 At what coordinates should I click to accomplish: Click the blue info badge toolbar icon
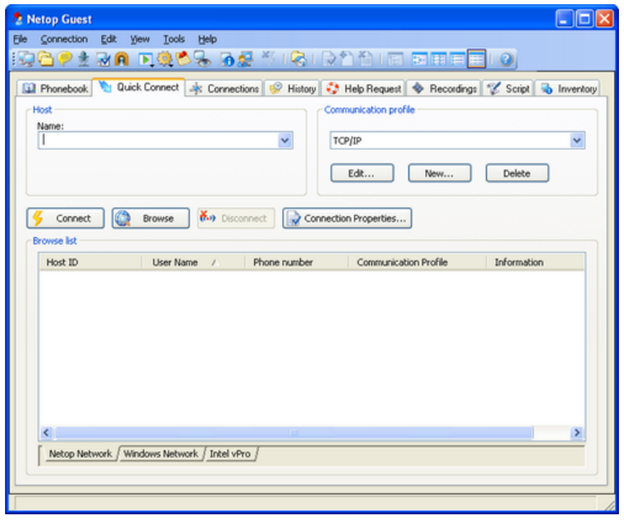tap(228, 59)
